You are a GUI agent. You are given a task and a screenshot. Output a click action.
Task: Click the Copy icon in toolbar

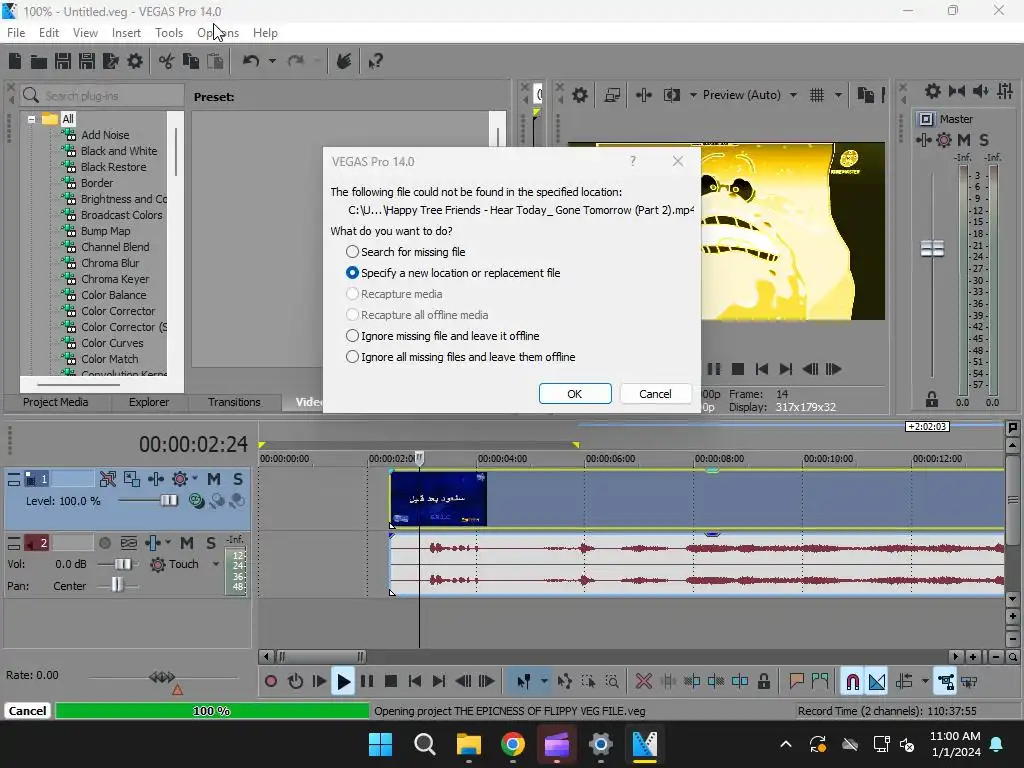[x=191, y=61]
